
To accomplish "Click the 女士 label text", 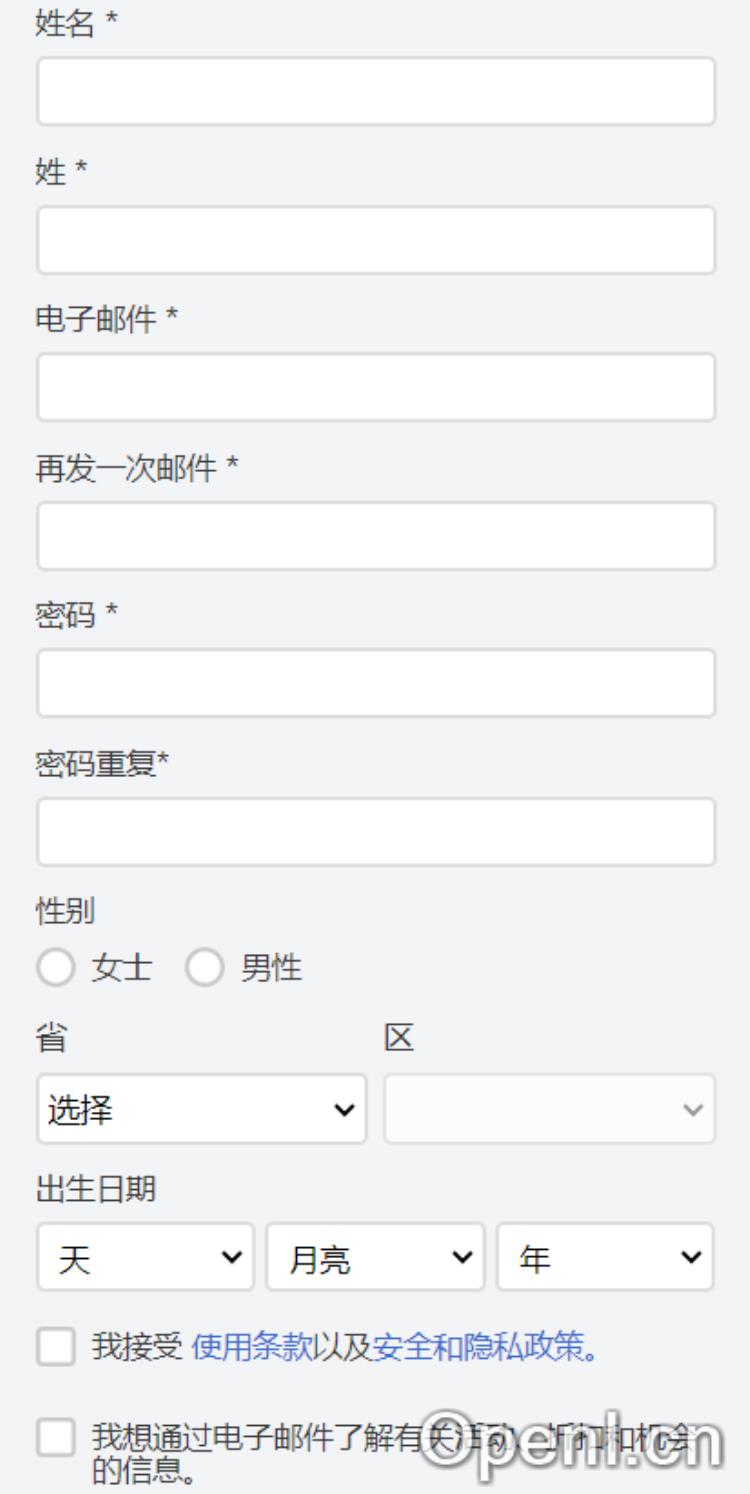I will tap(122, 968).
